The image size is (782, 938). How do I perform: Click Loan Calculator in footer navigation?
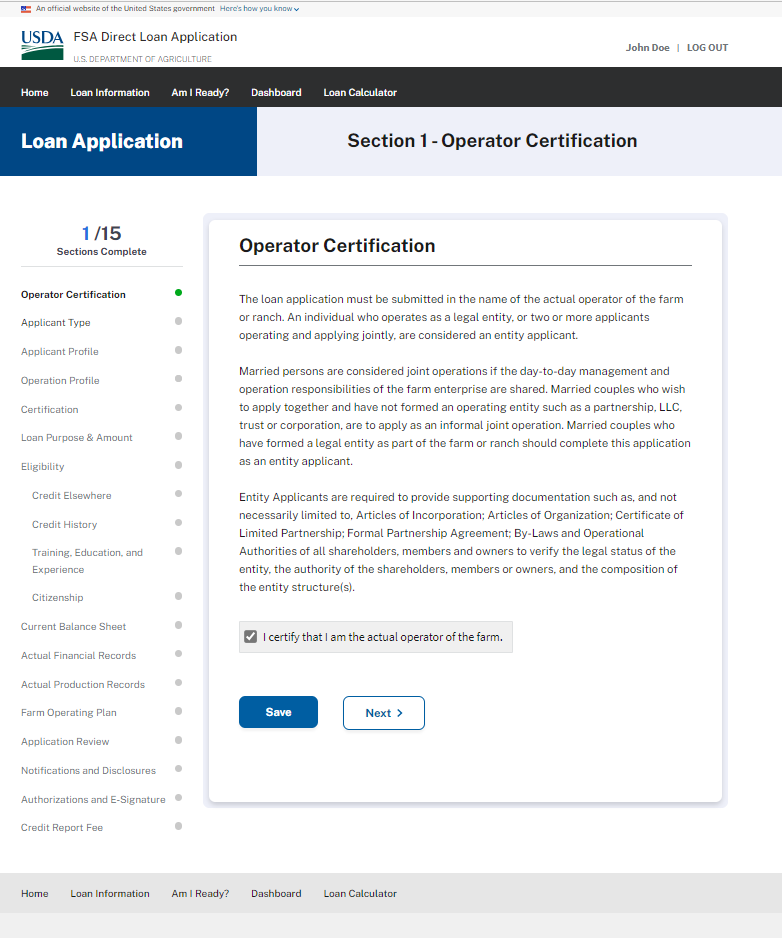point(360,894)
